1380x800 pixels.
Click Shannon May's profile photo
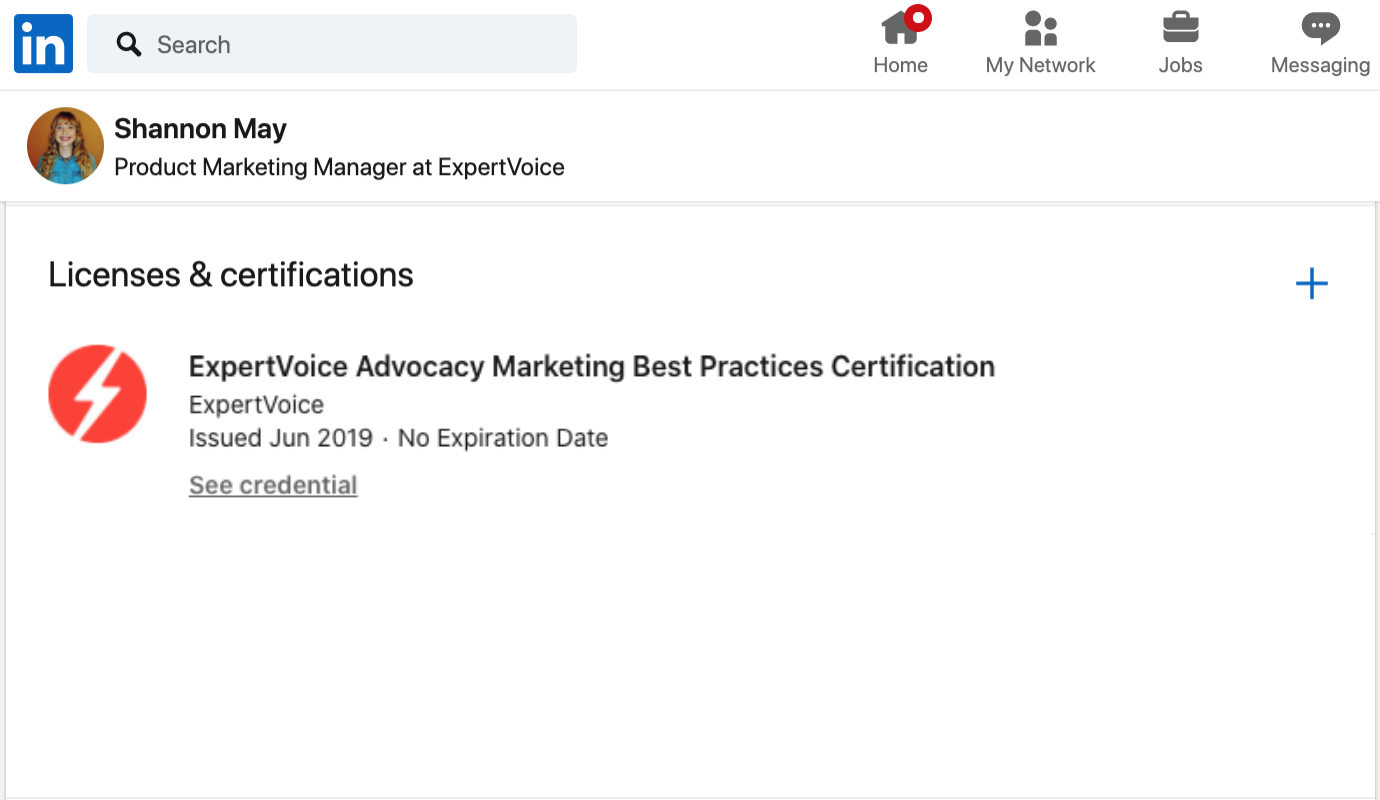coord(65,146)
